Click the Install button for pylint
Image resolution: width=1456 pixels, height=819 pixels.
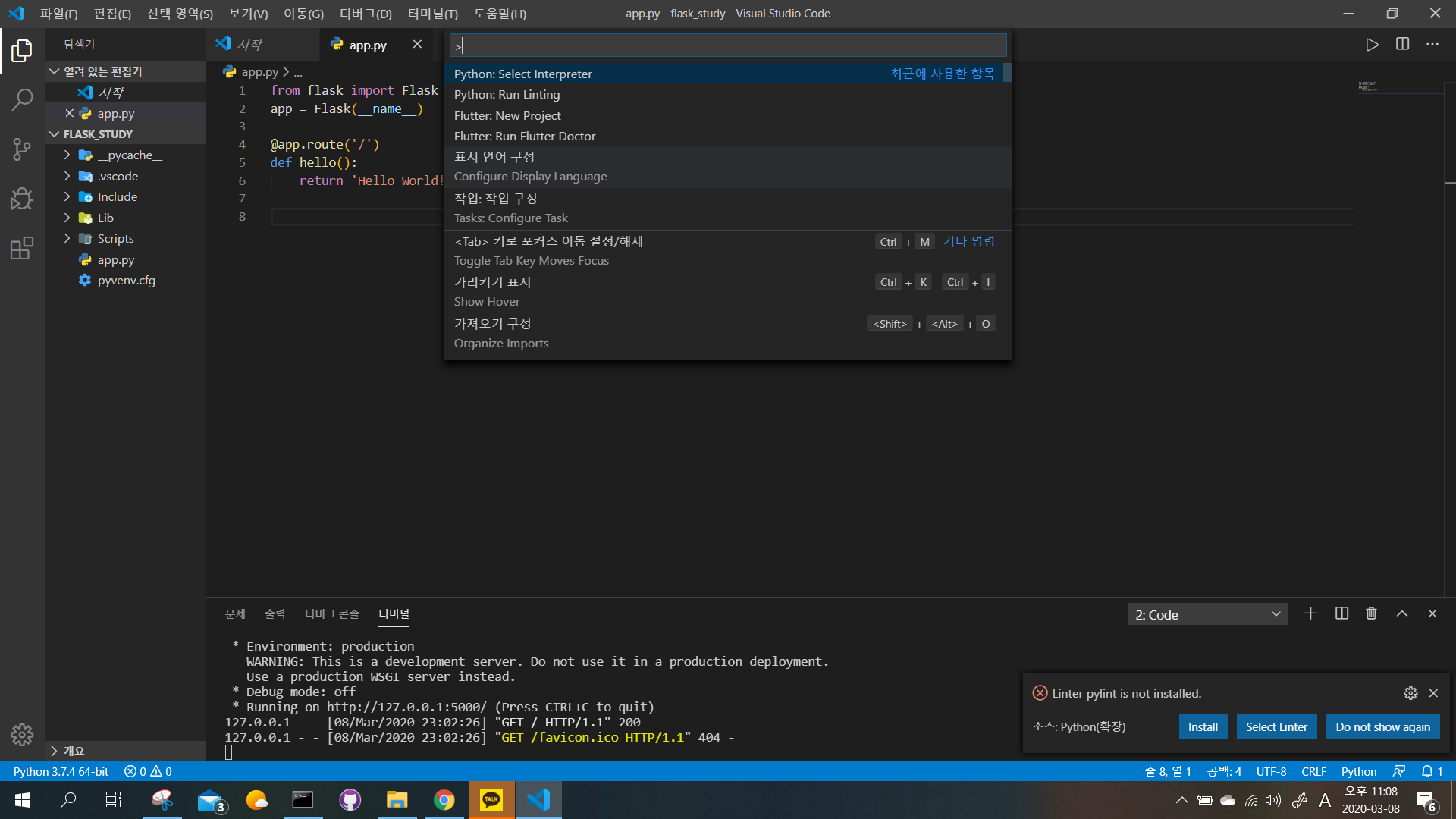pyautogui.click(x=1203, y=726)
